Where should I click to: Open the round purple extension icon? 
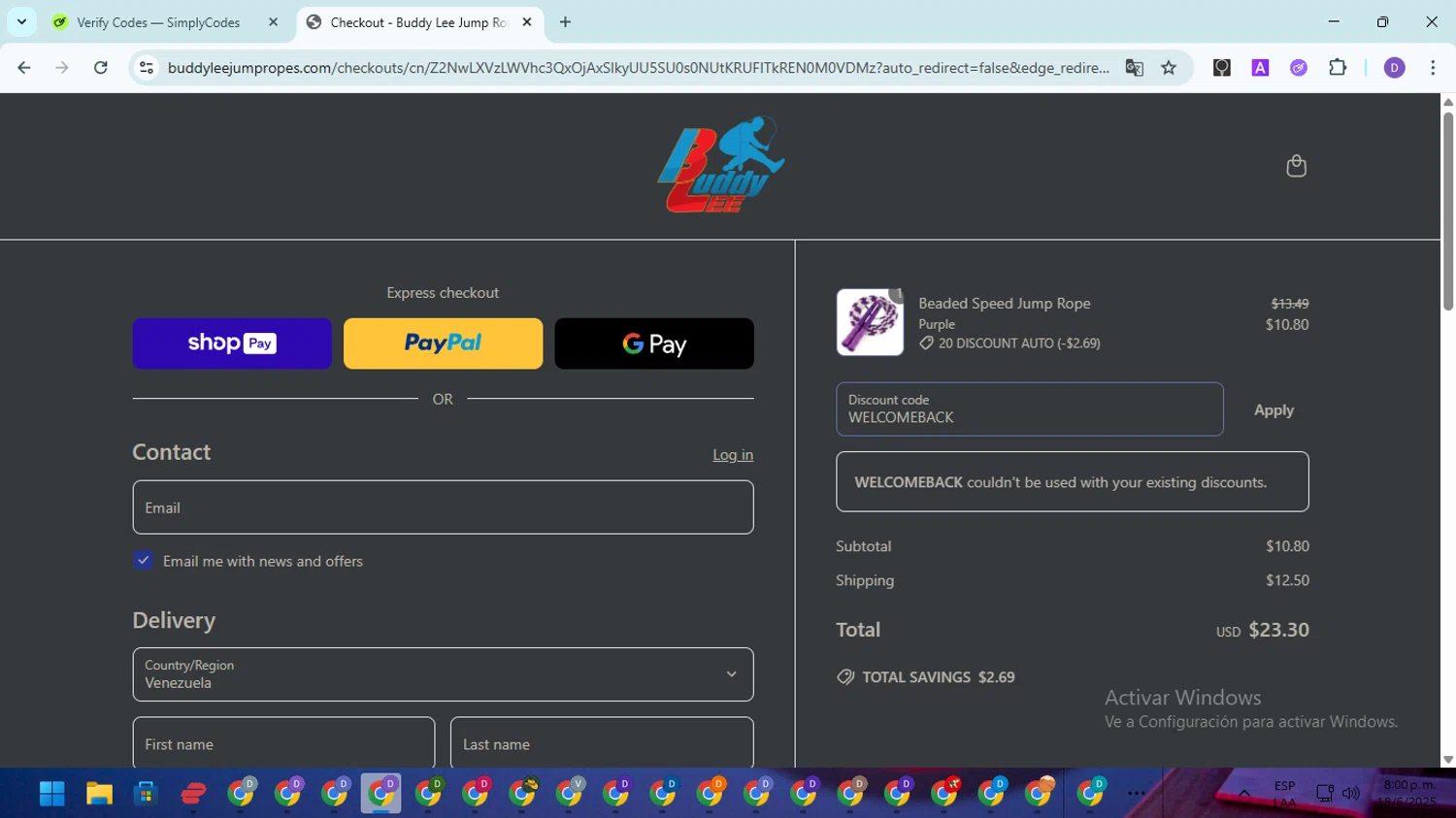[1299, 68]
